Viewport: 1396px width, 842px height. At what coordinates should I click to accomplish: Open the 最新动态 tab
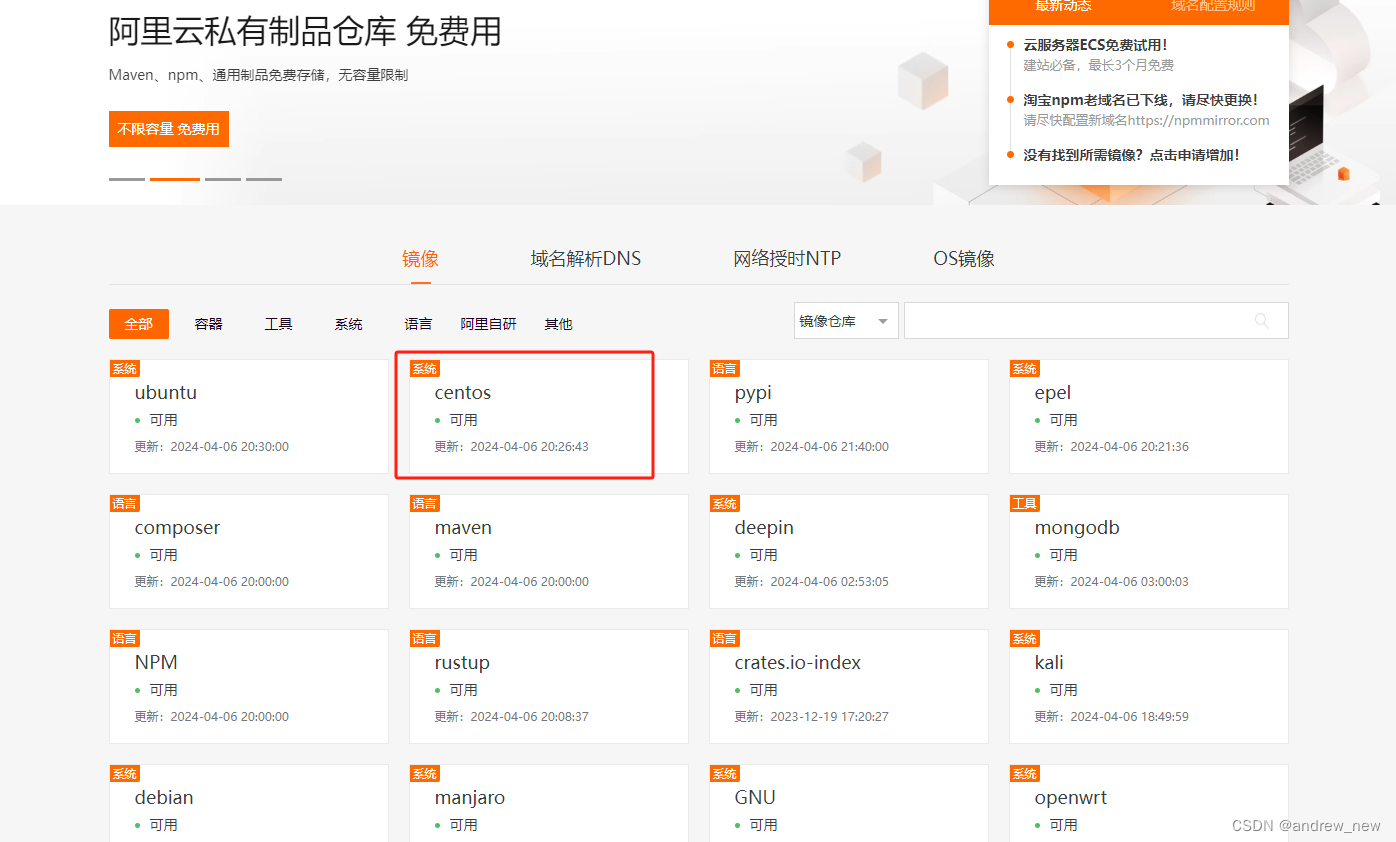tap(1063, 7)
